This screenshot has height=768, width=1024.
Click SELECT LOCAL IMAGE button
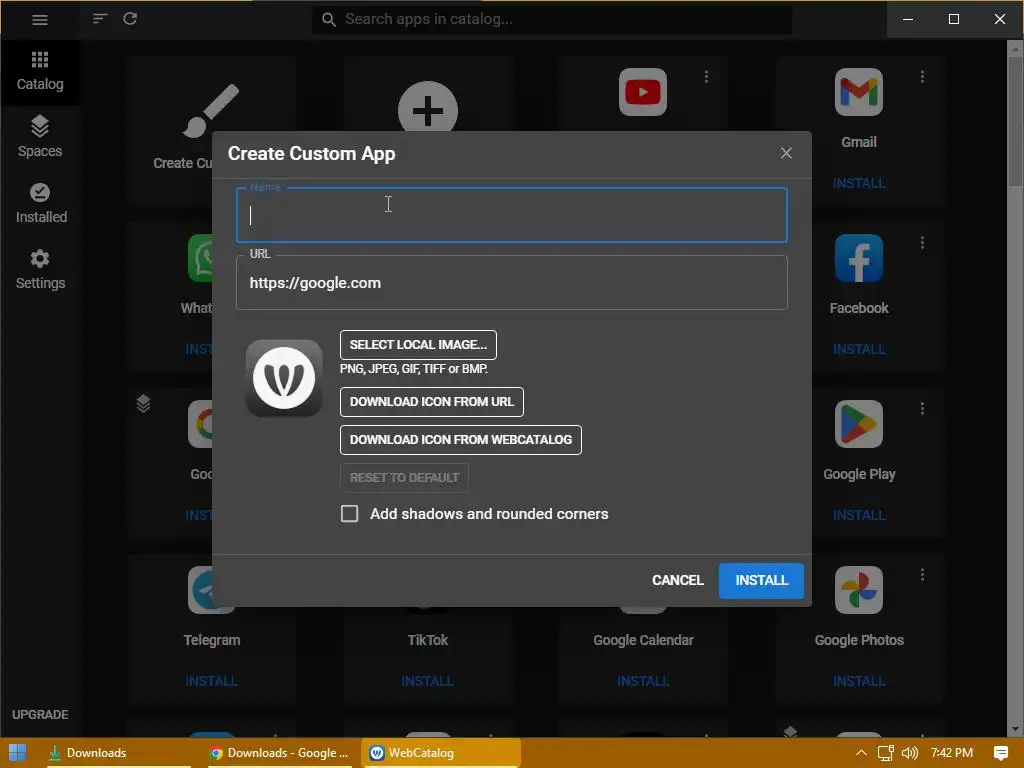tap(418, 345)
